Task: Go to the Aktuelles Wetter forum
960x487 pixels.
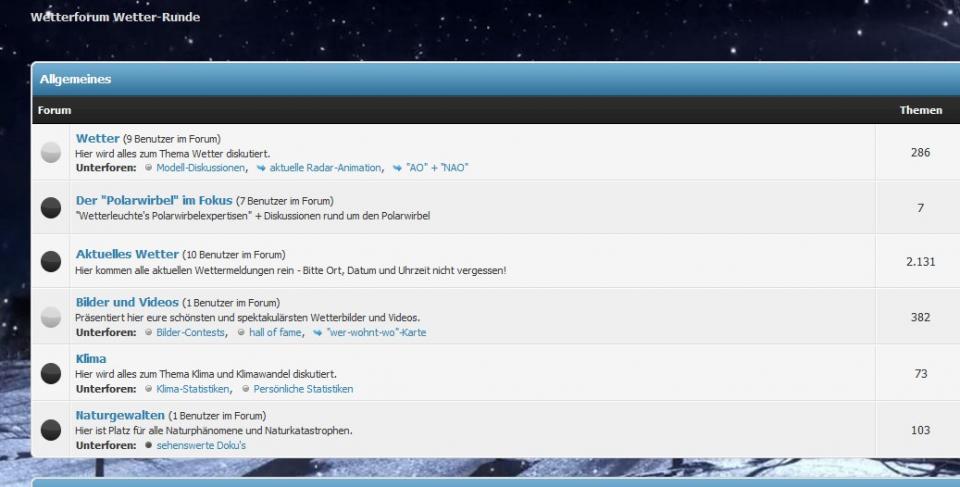Action: pos(127,254)
